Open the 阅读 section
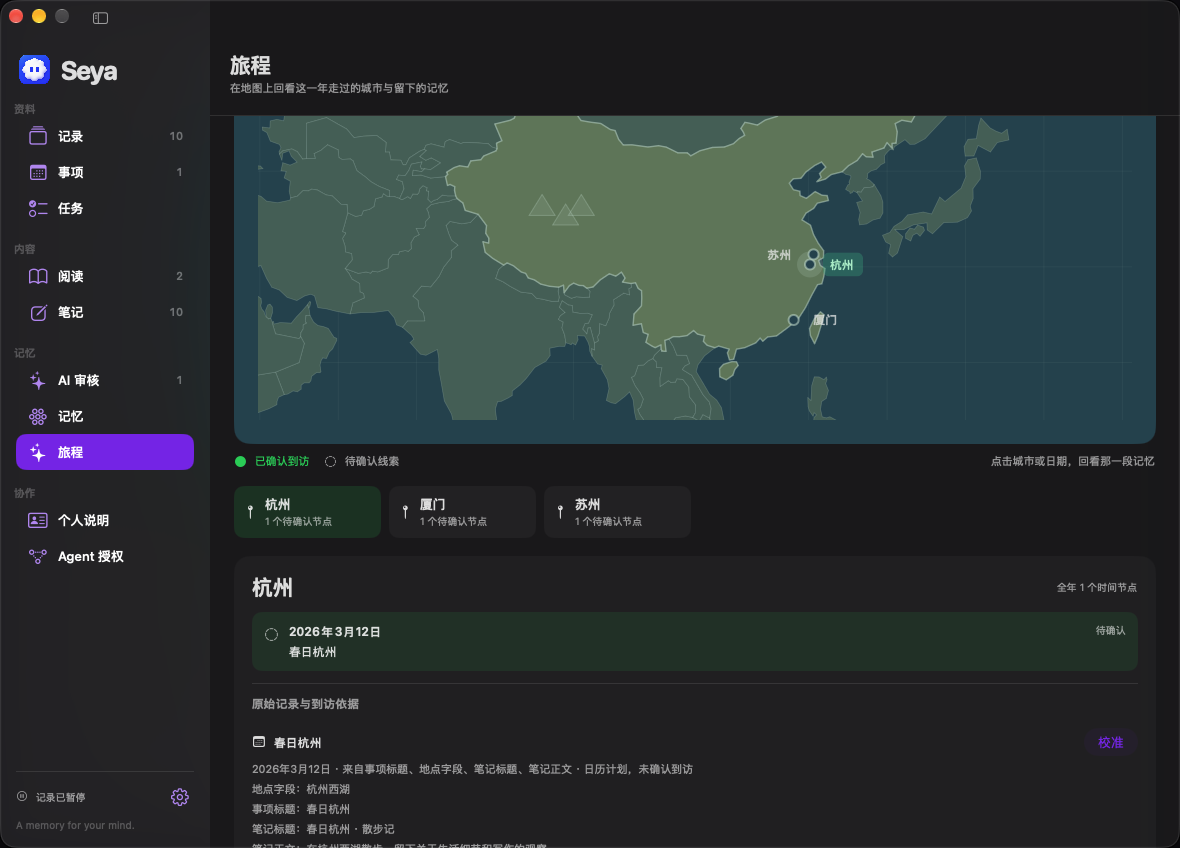The height and width of the screenshot is (848, 1180). (x=105, y=276)
